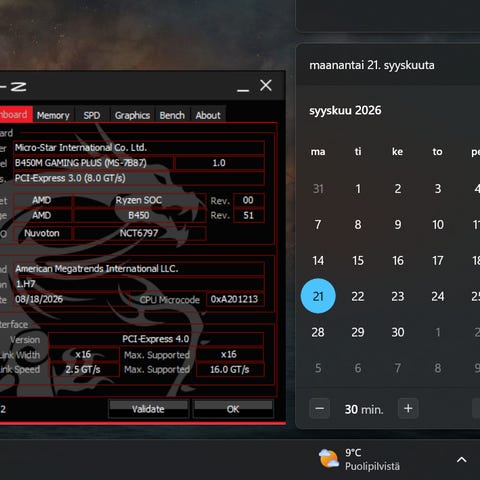Viewport: 480px width, 480px height.
Task: Select the highlighted date 21 in calendar
Action: point(318,296)
